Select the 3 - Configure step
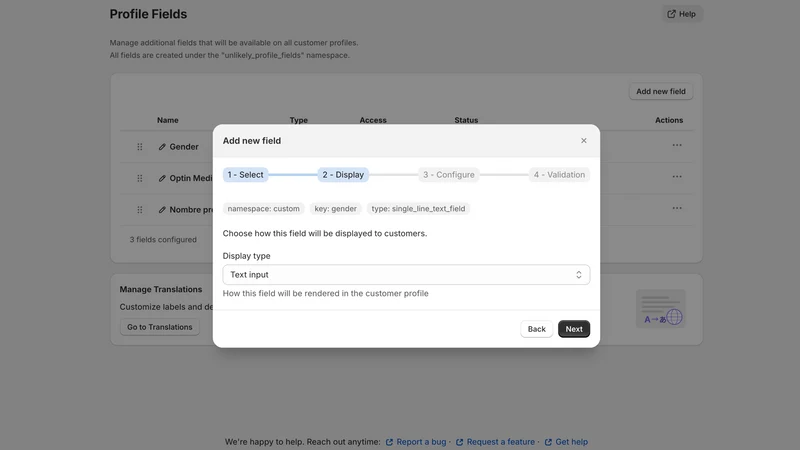 pos(448,174)
